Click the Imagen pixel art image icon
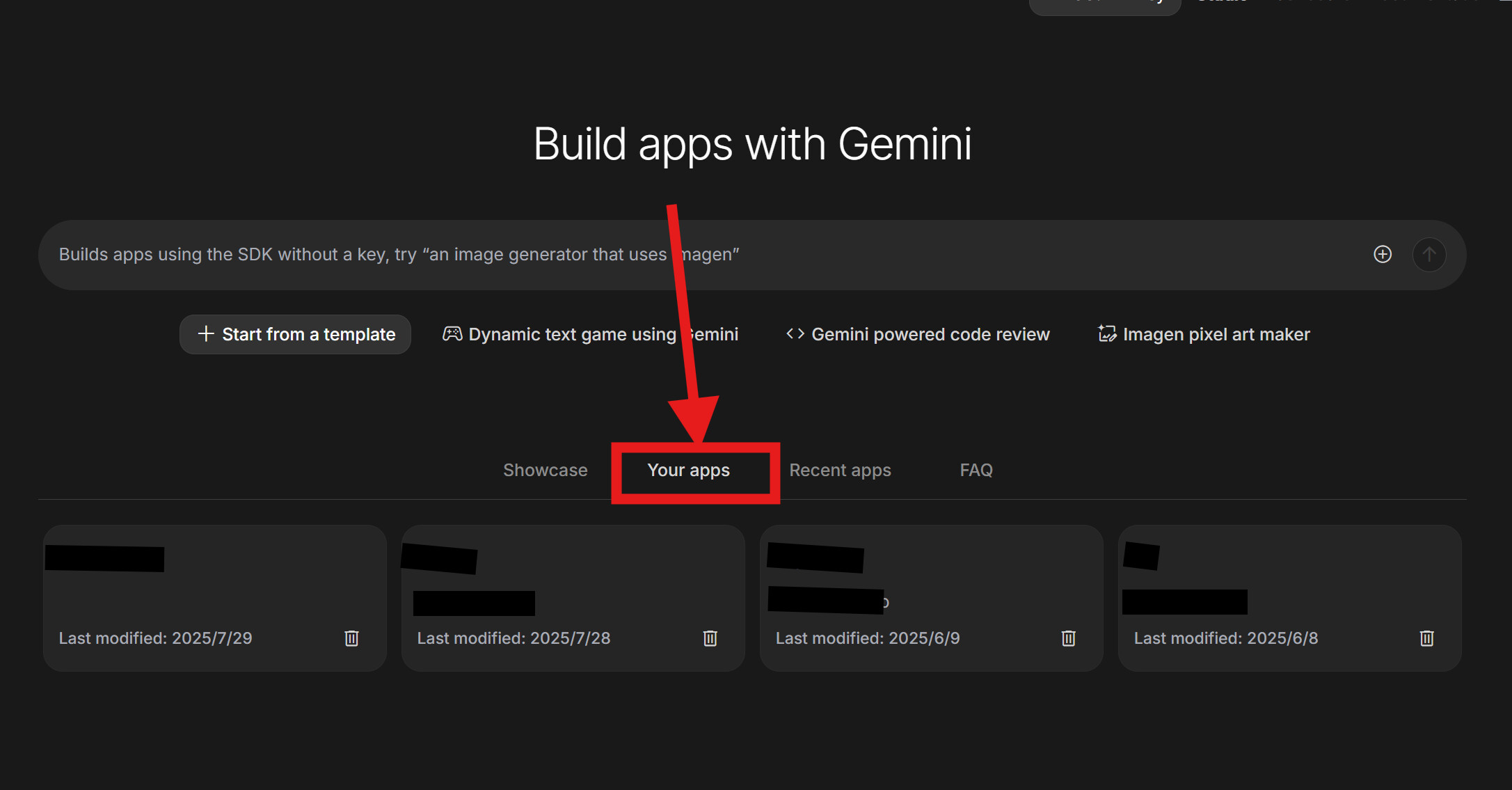Viewport: 1512px width, 790px height. (1106, 334)
